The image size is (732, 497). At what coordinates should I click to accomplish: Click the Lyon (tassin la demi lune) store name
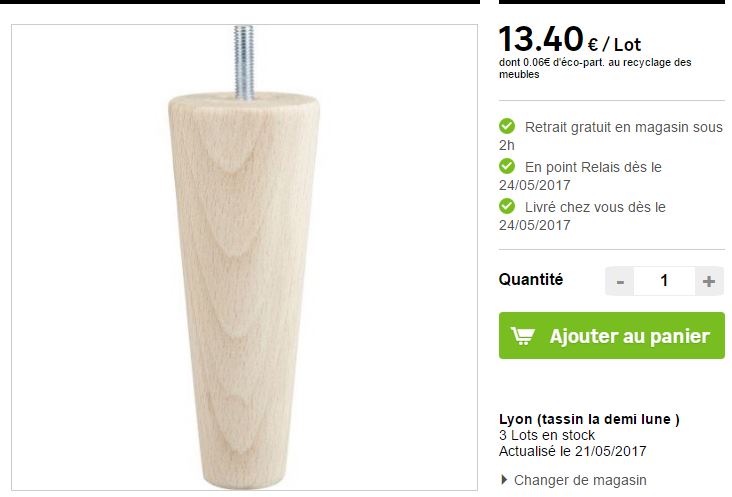[x=589, y=419]
